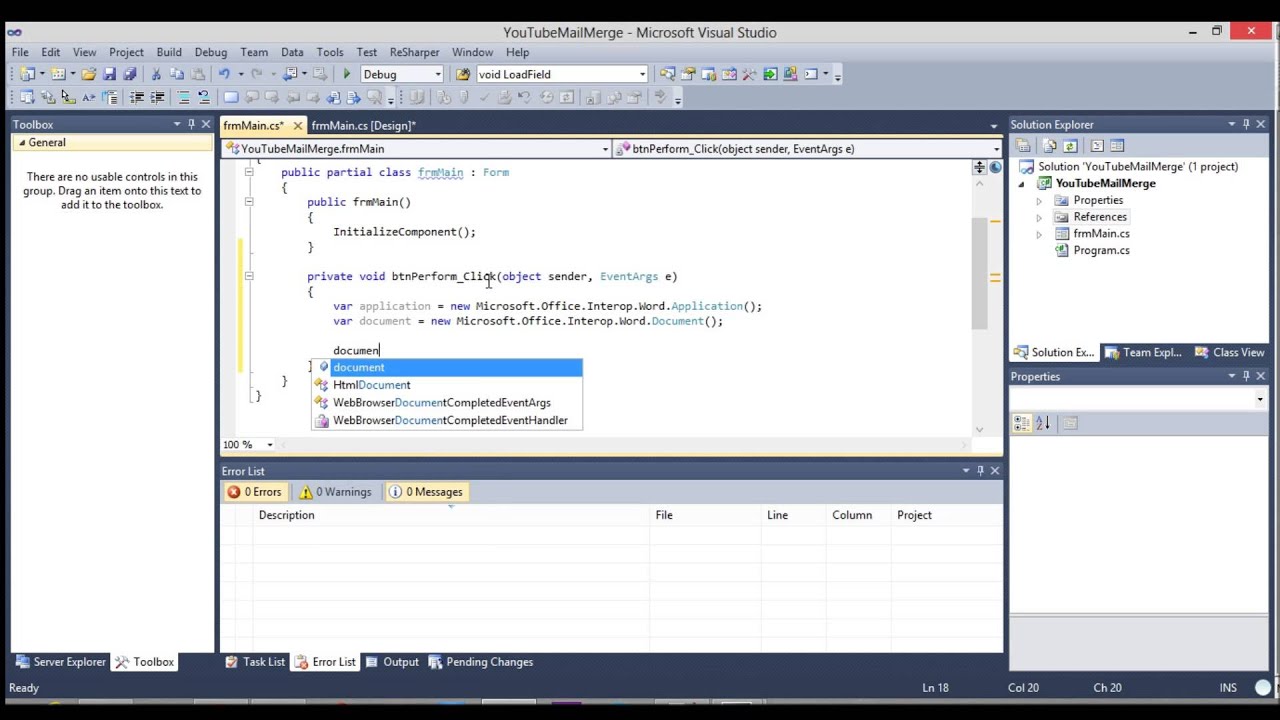Open the void LoadField find combo box

tap(642, 74)
